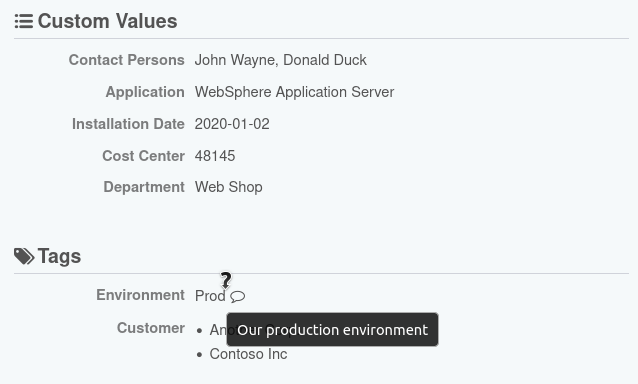638x384 pixels.
Task: Click the Application label
Action: (145, 92)
